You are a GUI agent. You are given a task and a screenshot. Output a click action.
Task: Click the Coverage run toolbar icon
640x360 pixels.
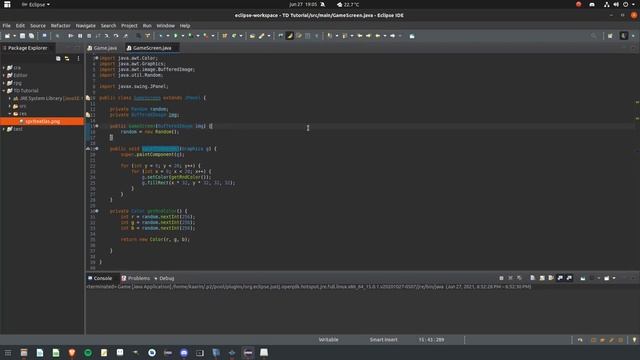(x=191, y=36)
